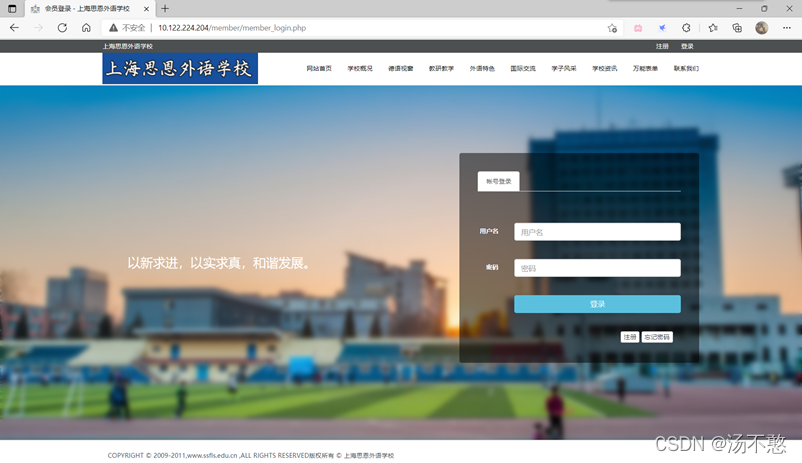802x463 pixels.
Task: Go back using the browser back arrow
Action: (x=14, y=28)
